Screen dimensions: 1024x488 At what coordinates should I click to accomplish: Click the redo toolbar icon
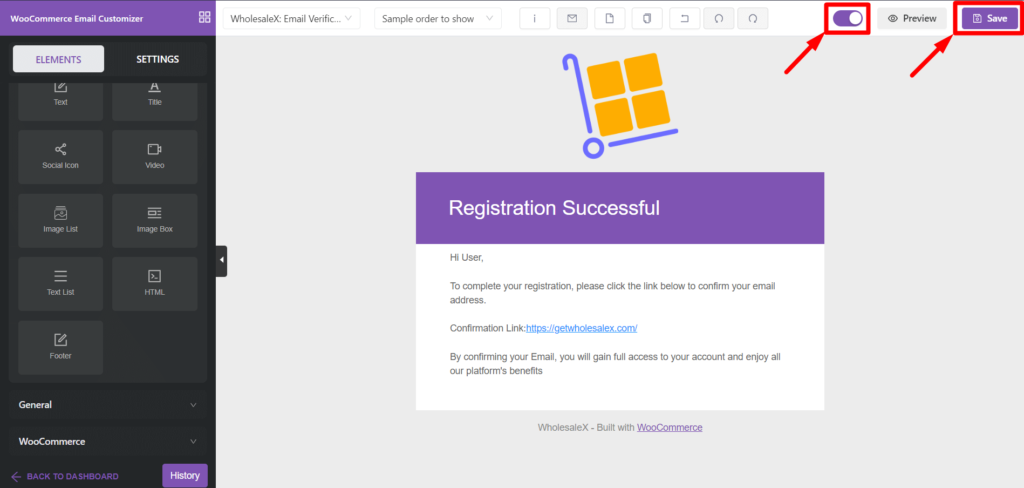pos(752,19)
